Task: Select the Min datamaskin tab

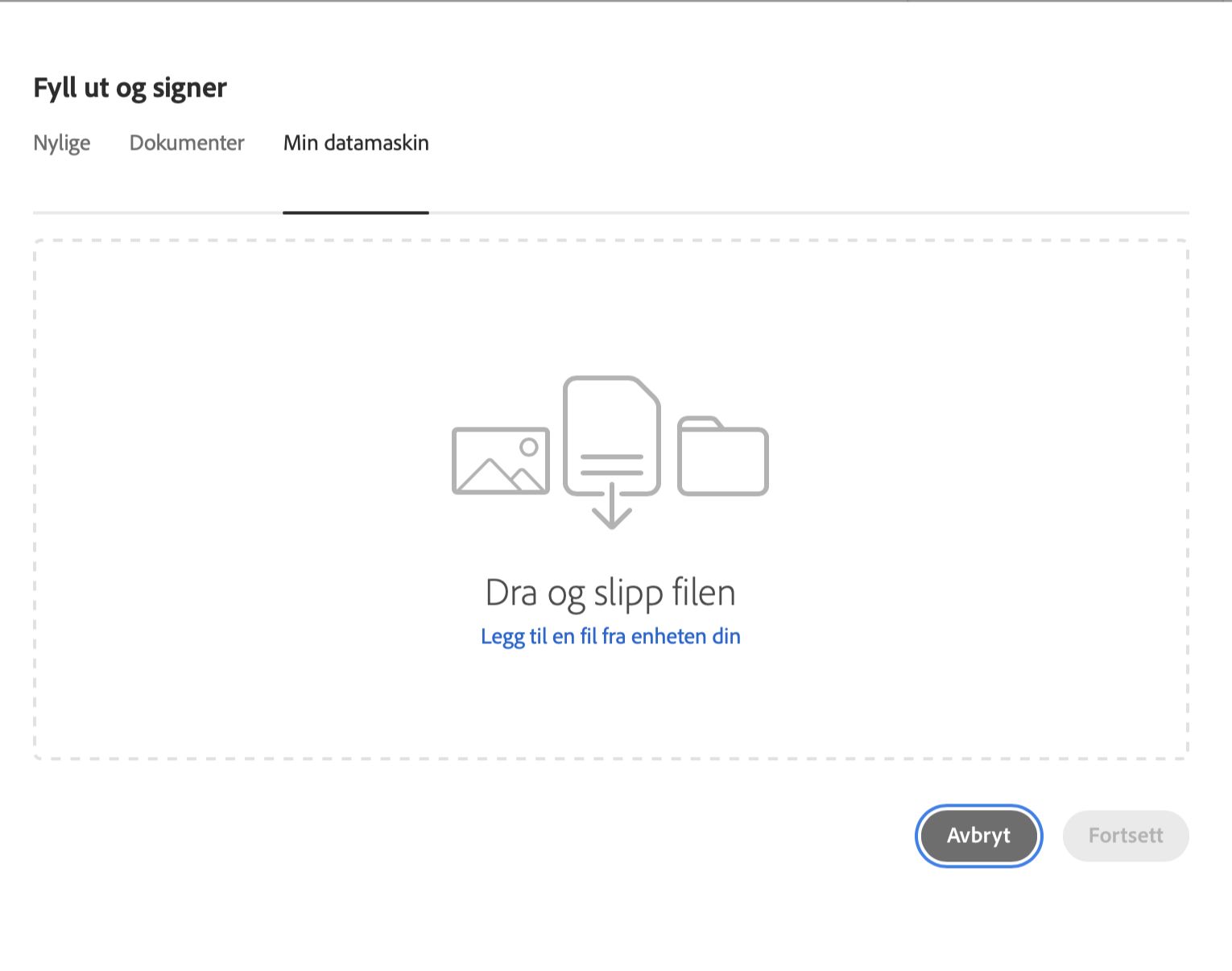Action: [356, 143]
